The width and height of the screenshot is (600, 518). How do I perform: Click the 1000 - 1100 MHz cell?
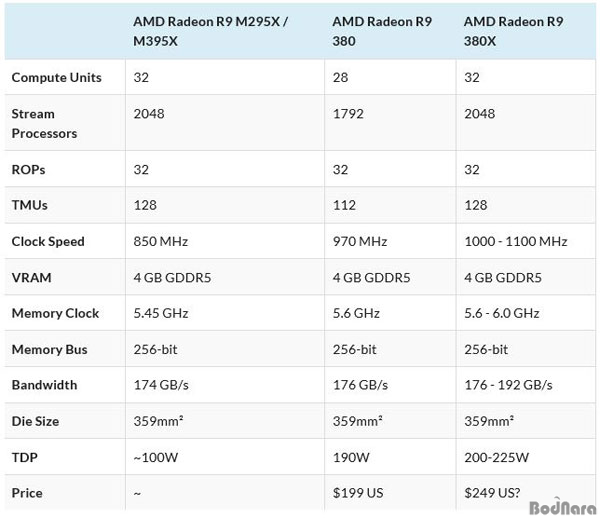coord(515,241)
